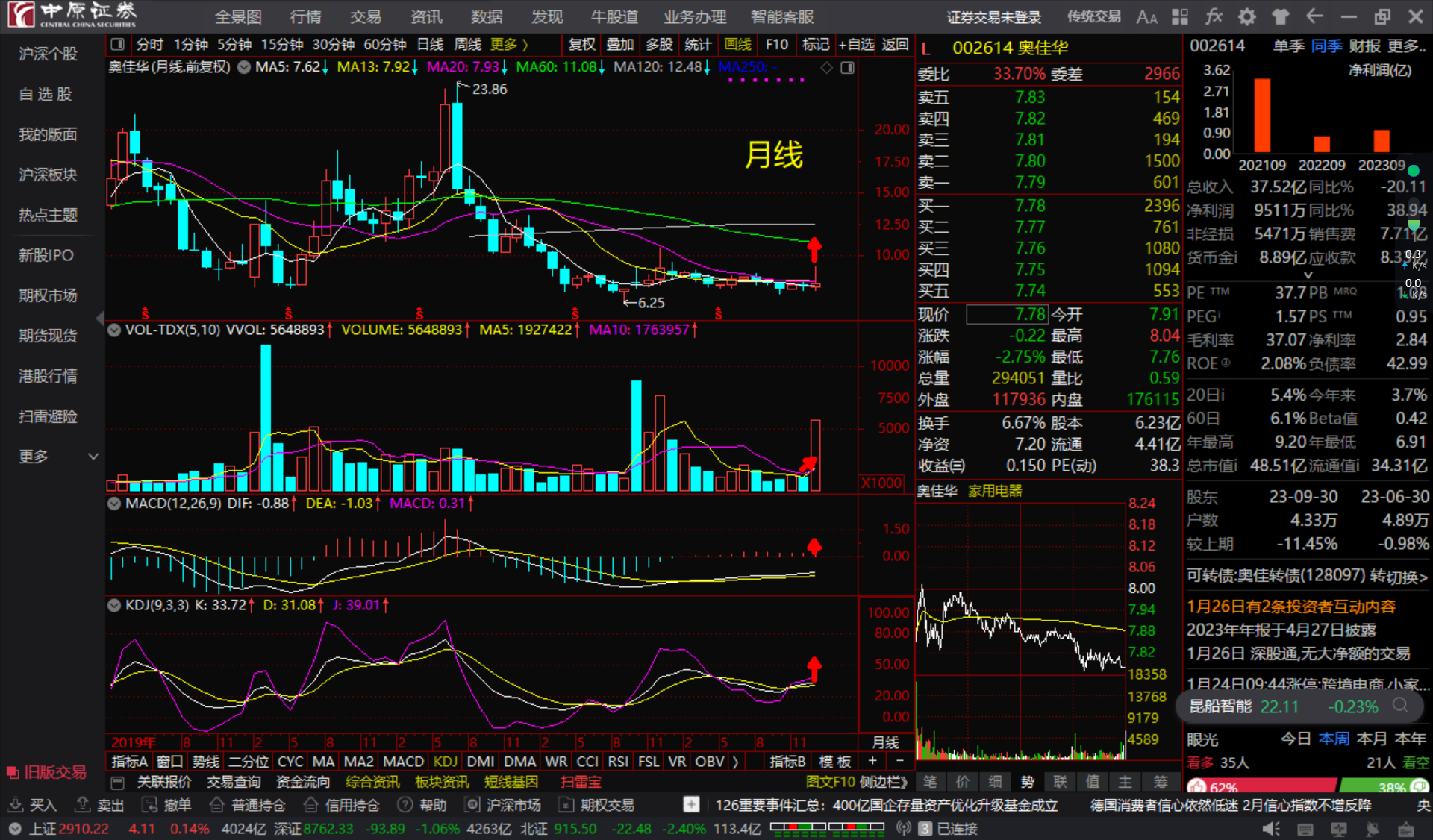1433x840 pixels.
Task: Click the satellite dish icon in status bar
Action: [x=1373, y=829]
